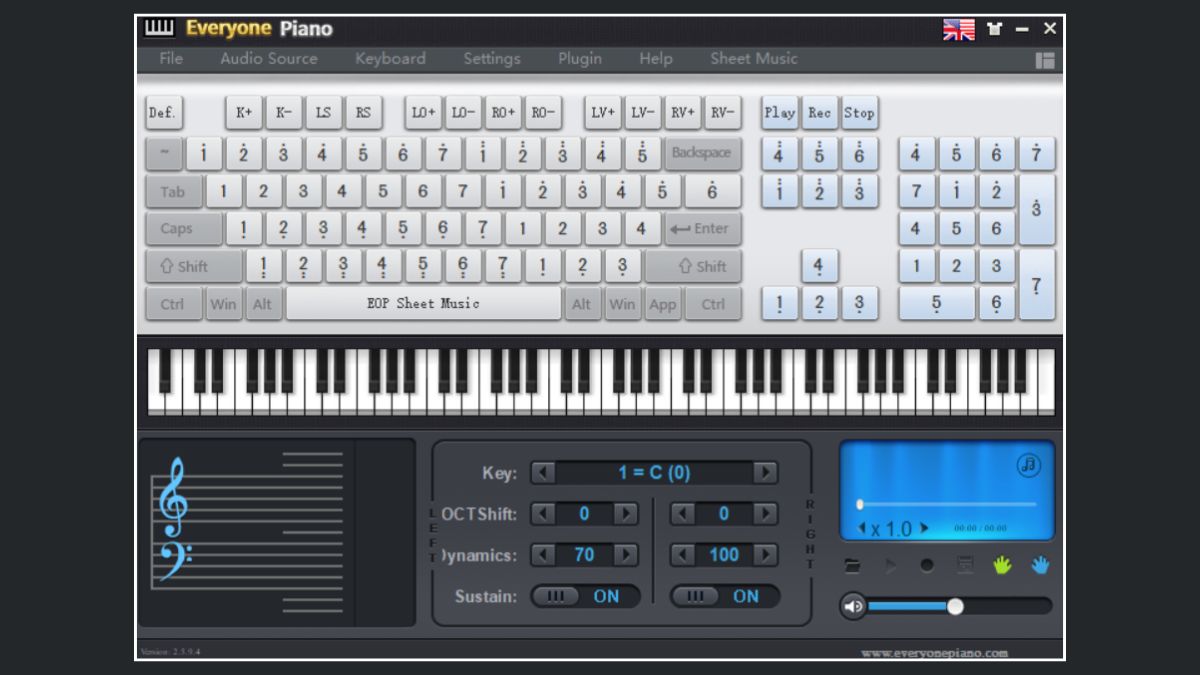The image size is (1200, 675).
Task: Decrease playback speed with left arrow
Action: (862, 528)
